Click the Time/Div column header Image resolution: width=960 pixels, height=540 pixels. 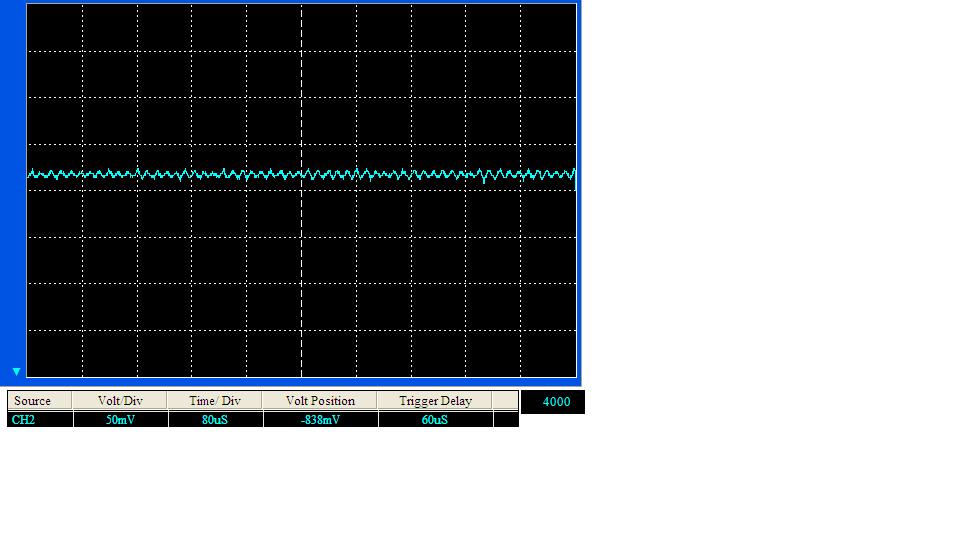click(215, 400)
